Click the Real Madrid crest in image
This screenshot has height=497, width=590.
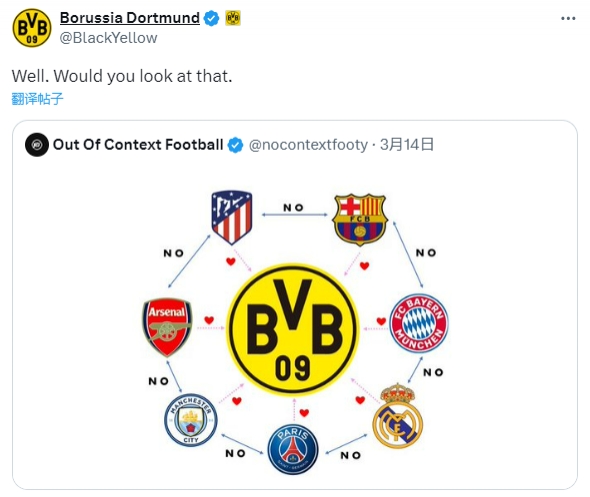(398, 416)
